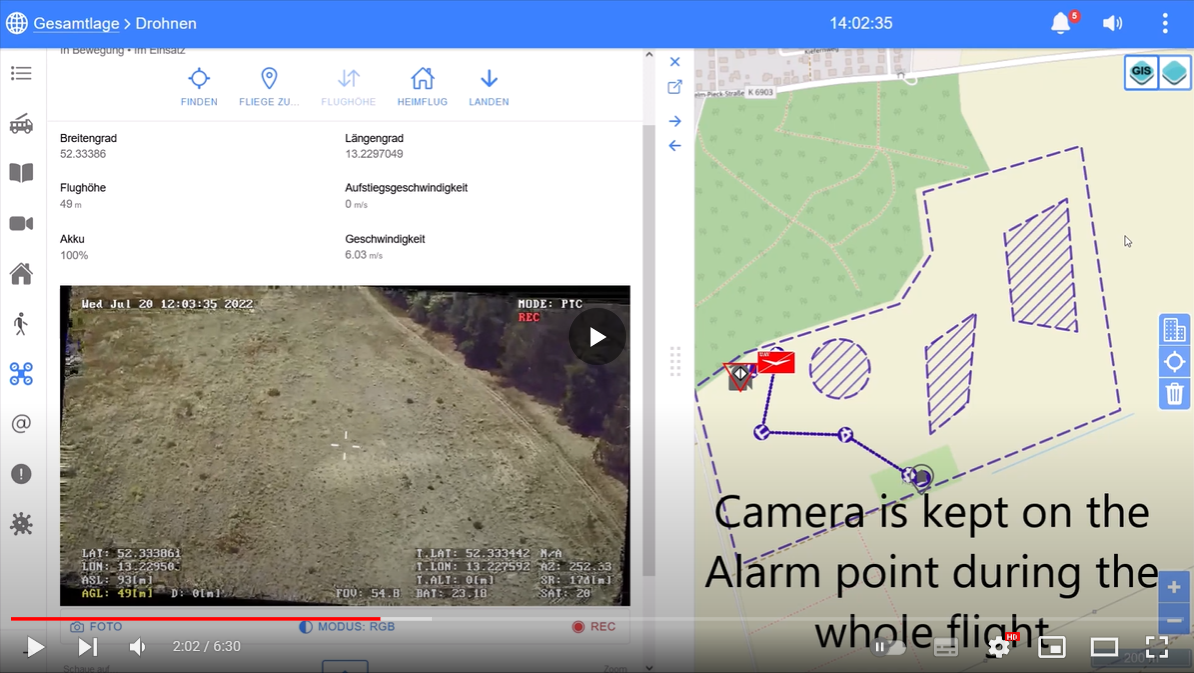Open the alert exclamation sidebar icon
Viewport: 1194px width, 673px height.
pyautogui.click(x=21, y=474)
